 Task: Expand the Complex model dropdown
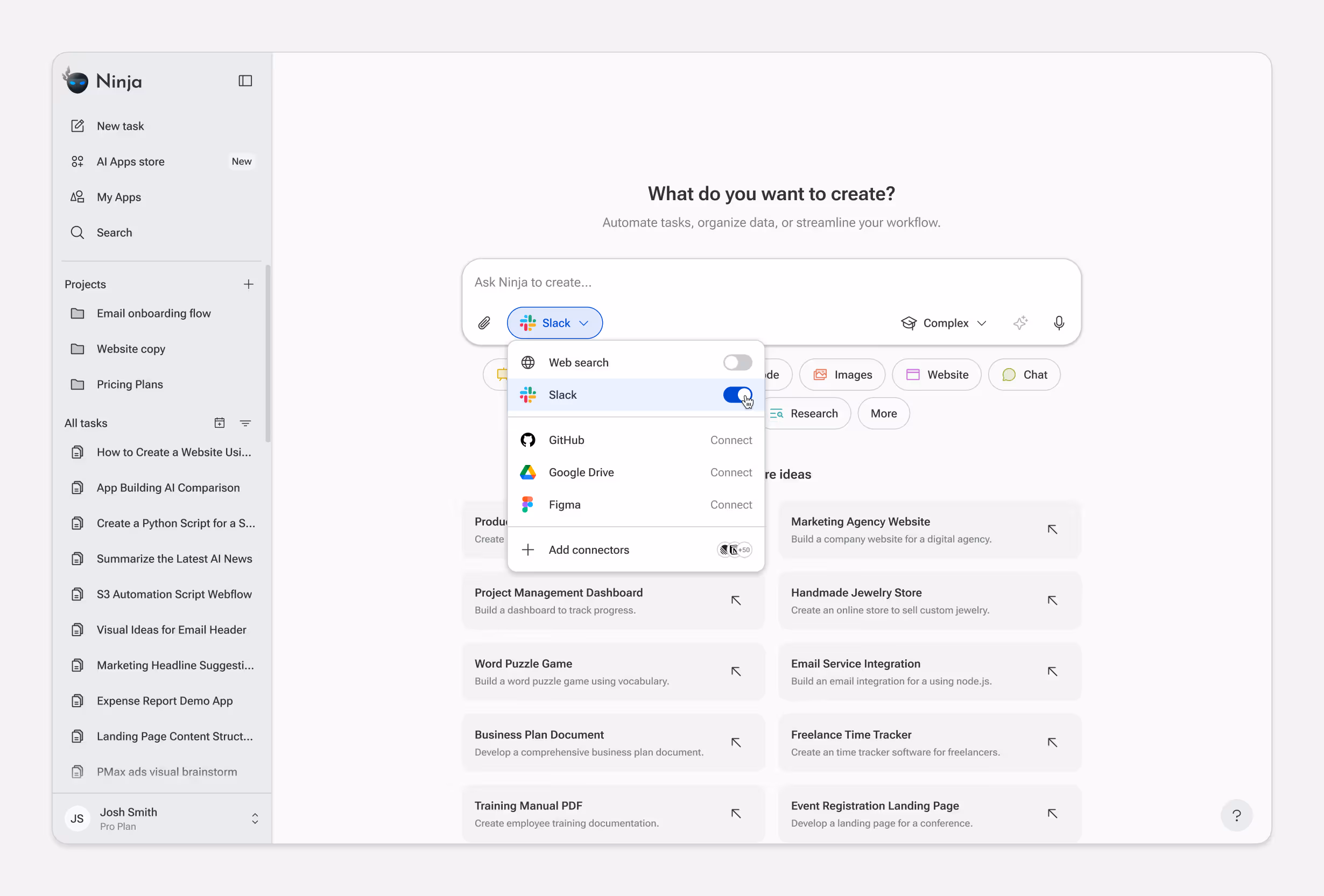pyautogui.click(x=943, y=323)
